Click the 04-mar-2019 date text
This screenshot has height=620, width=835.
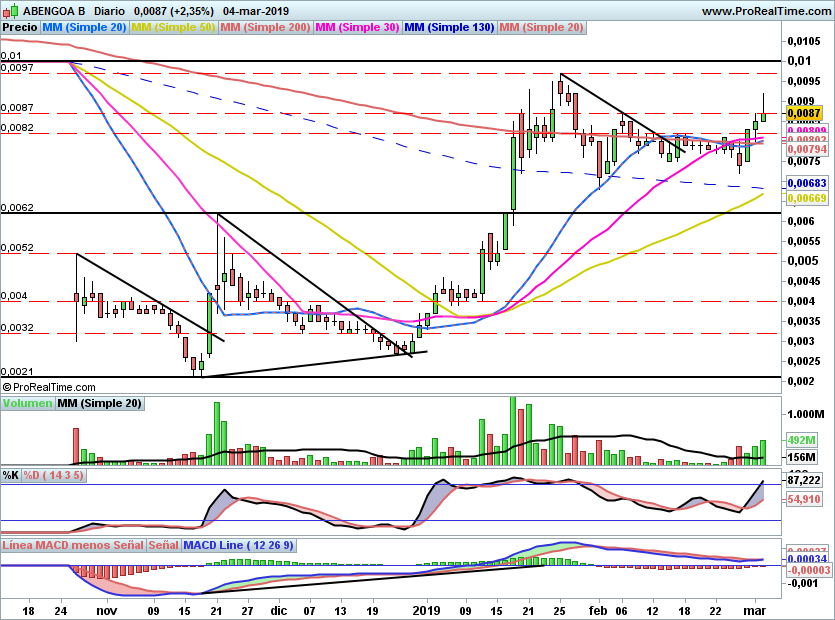pyautogui.click(x=256, y=11)
